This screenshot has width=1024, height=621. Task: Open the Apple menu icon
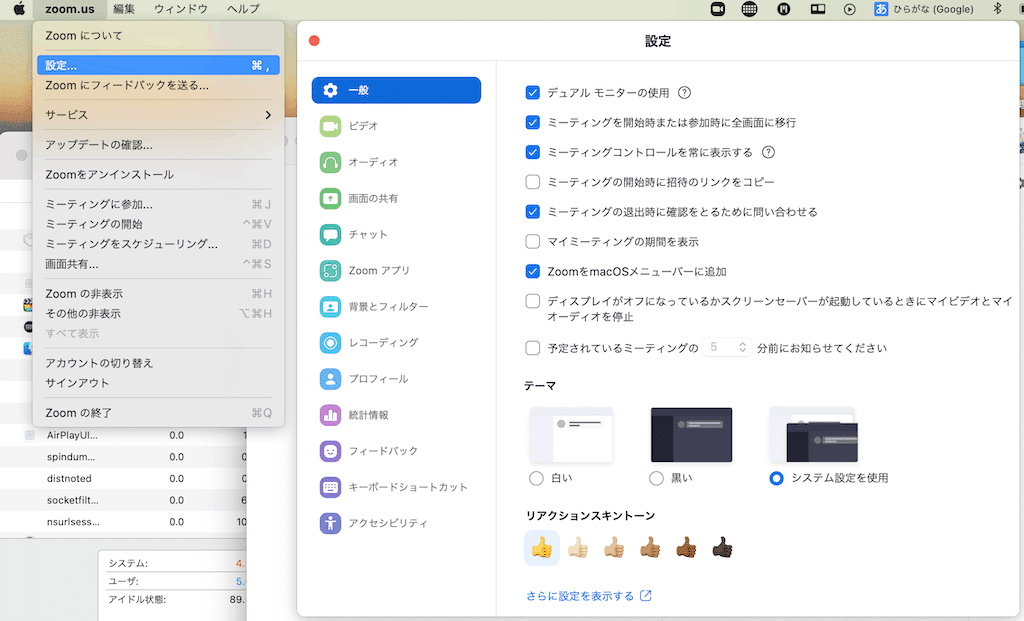[20, 9]
